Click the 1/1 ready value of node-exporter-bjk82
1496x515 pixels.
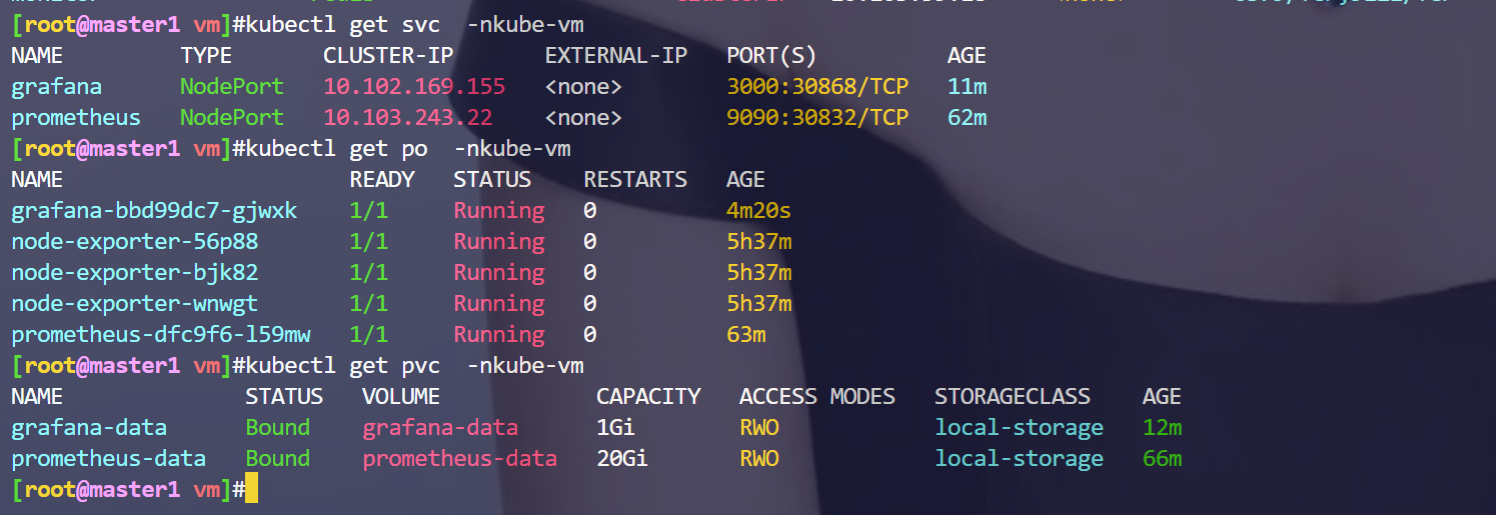coord(368,273)
